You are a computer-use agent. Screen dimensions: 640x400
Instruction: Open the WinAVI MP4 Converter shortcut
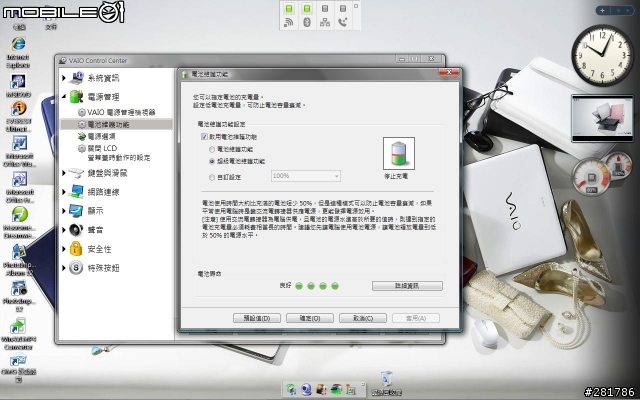point(18,326)
